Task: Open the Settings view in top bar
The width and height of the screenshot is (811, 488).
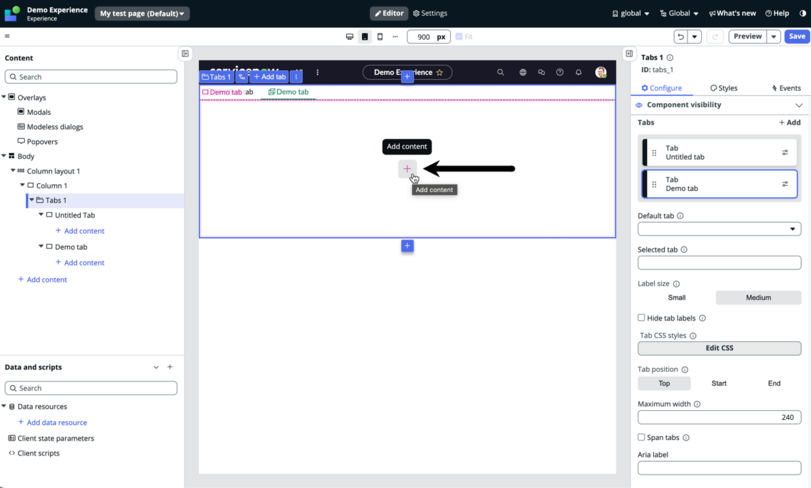Action: coord(430,13)
